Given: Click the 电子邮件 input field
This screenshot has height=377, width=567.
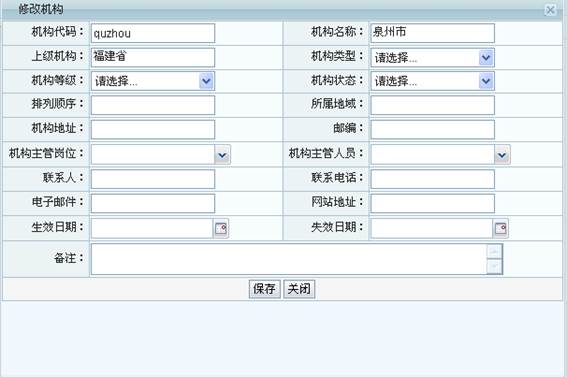Looking at the screenshot, I should tap(153, 203).
